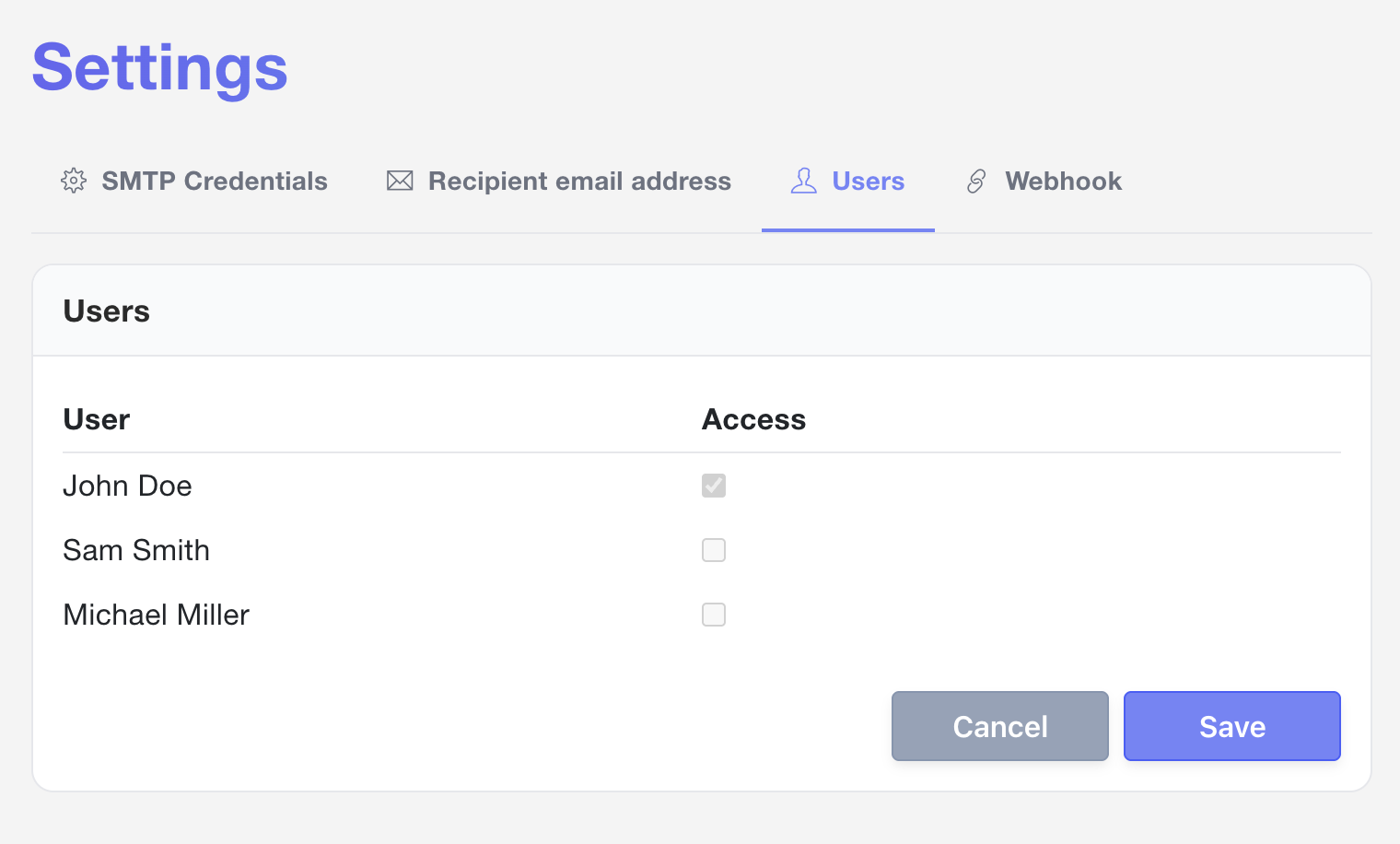Click the Sam Smith name
The width and height of the screenshot is (1400, 844).
tap(135, 550)
